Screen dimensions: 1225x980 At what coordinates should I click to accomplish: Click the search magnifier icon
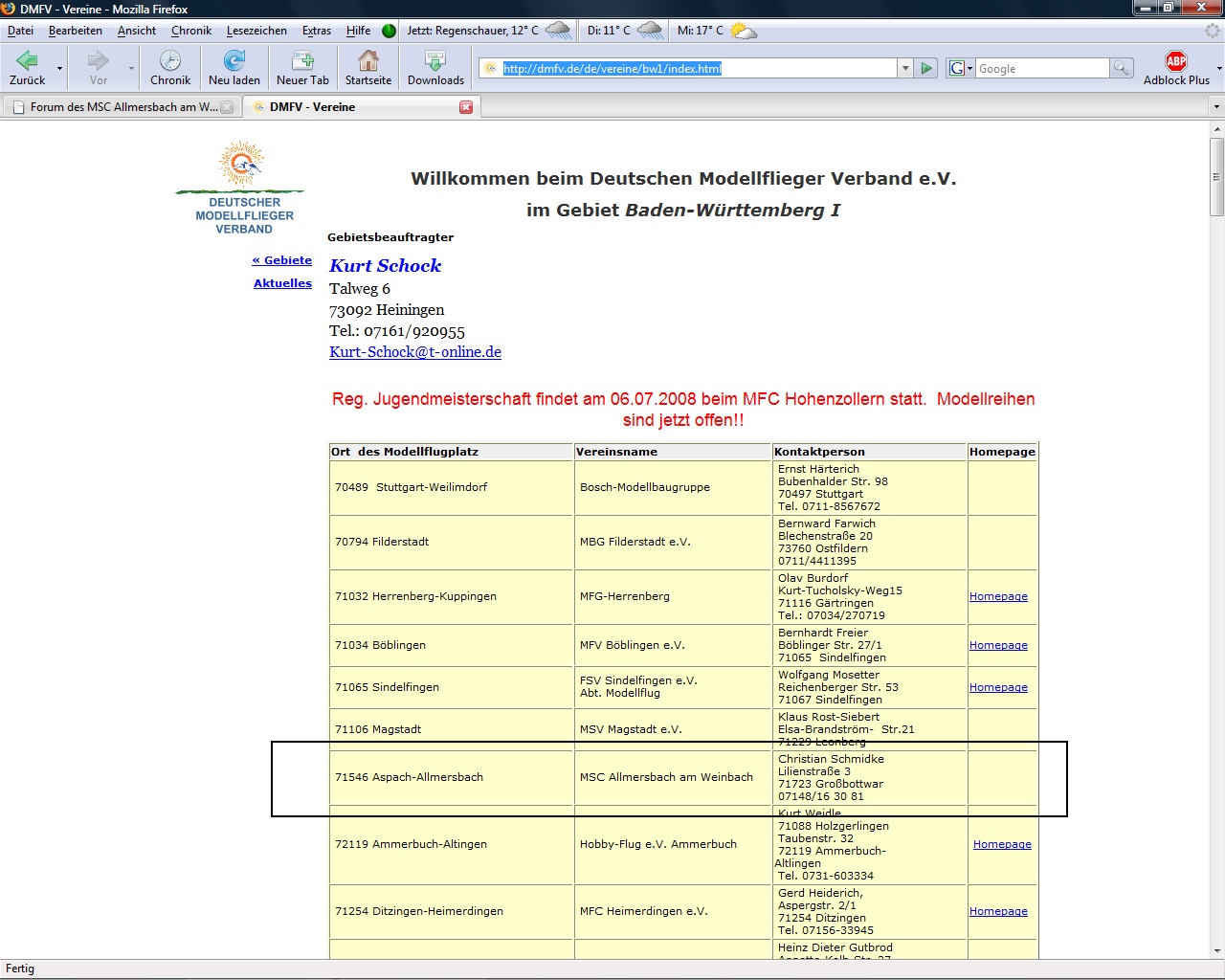click(x=1121, y=68)
